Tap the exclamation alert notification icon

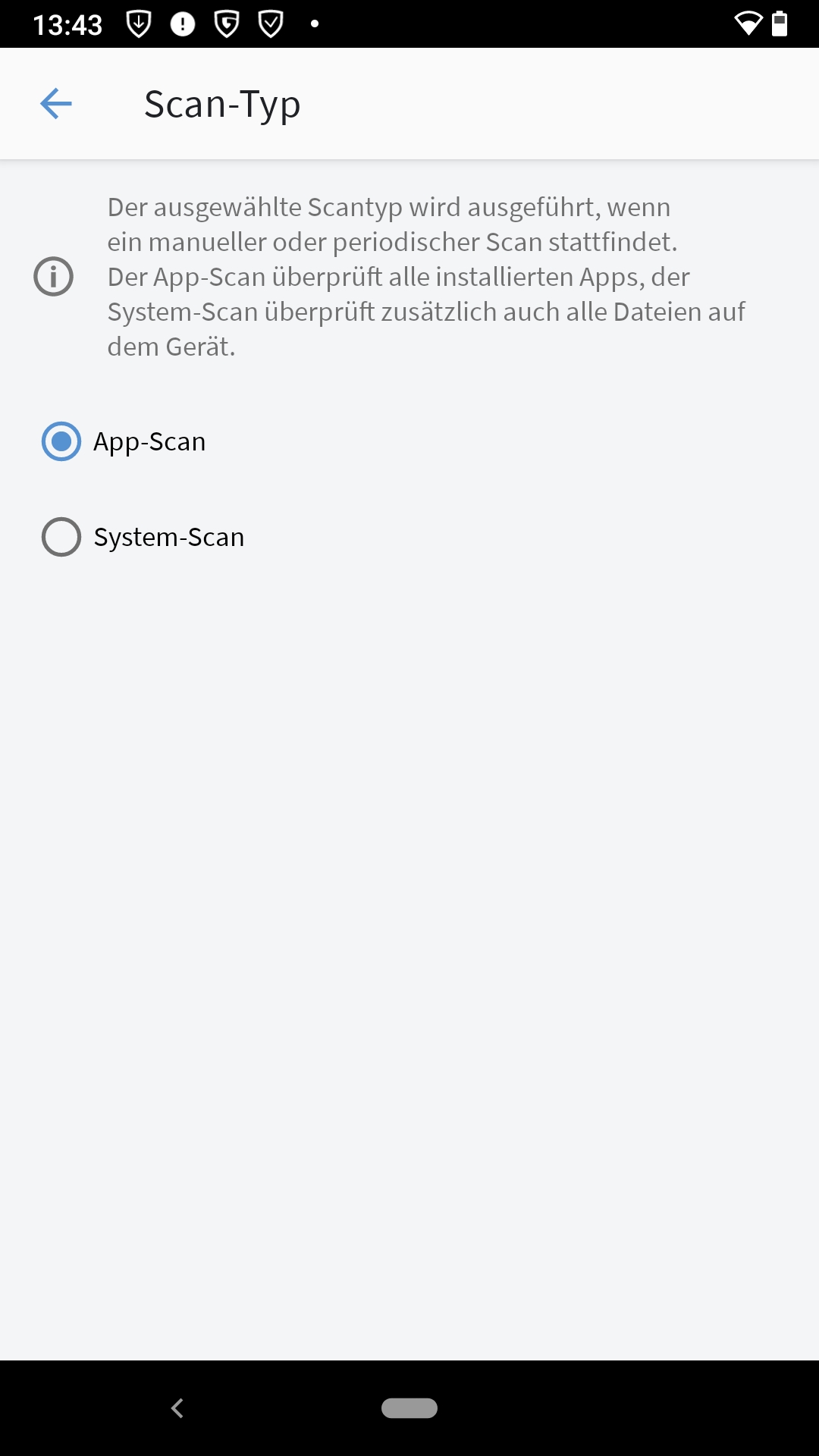[183, 24]
